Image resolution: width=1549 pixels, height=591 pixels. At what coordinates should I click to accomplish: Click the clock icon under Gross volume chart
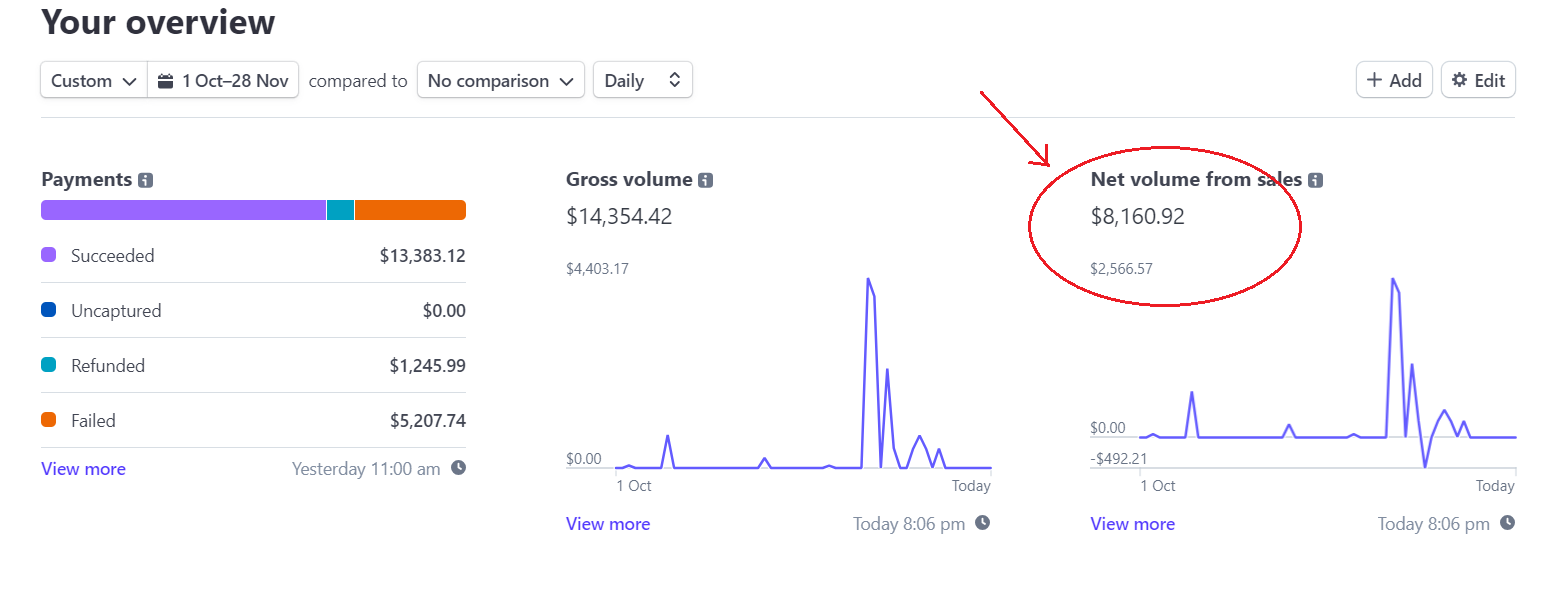click(x=982, y=522)
